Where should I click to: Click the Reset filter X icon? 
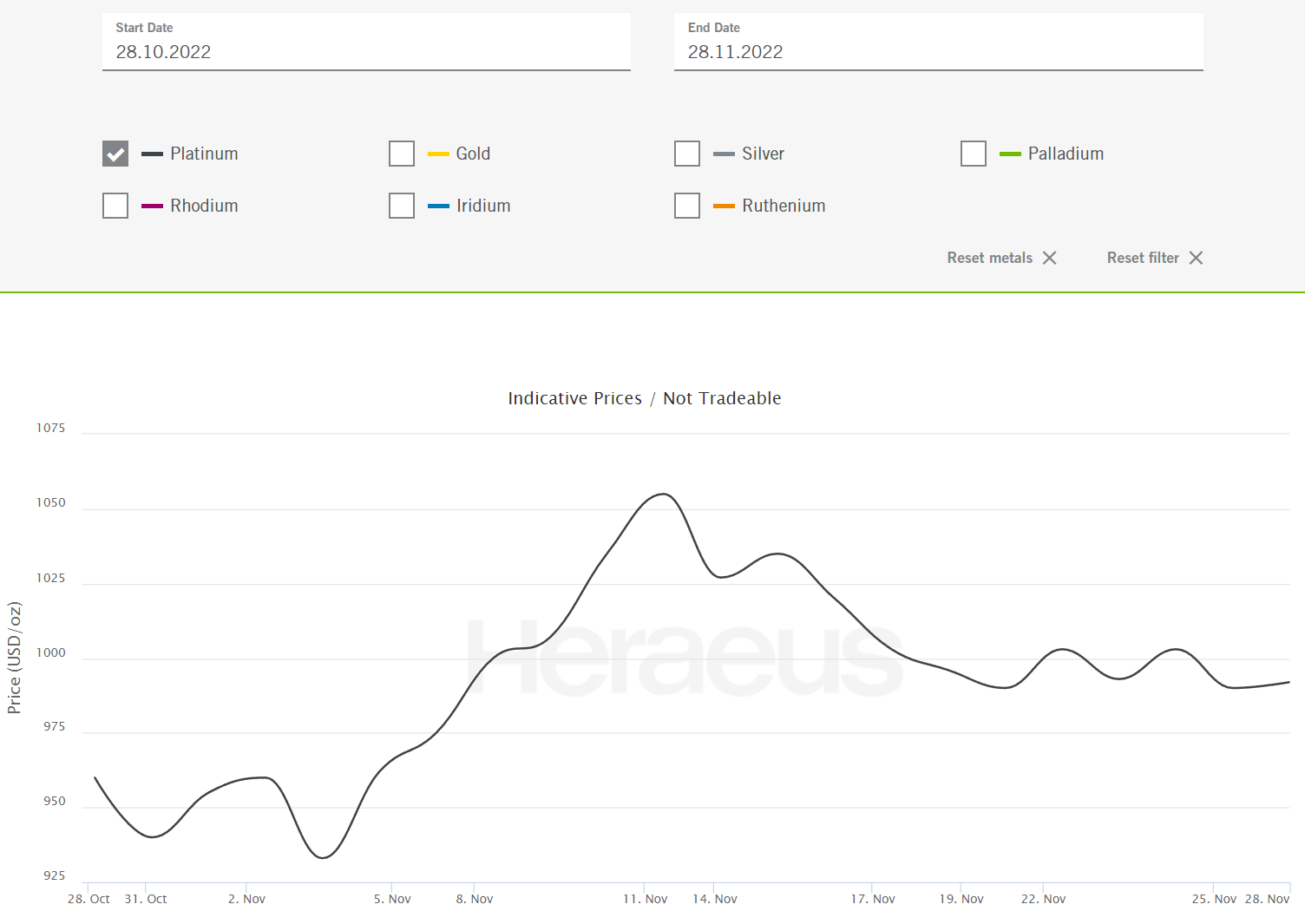point(1196,258)
